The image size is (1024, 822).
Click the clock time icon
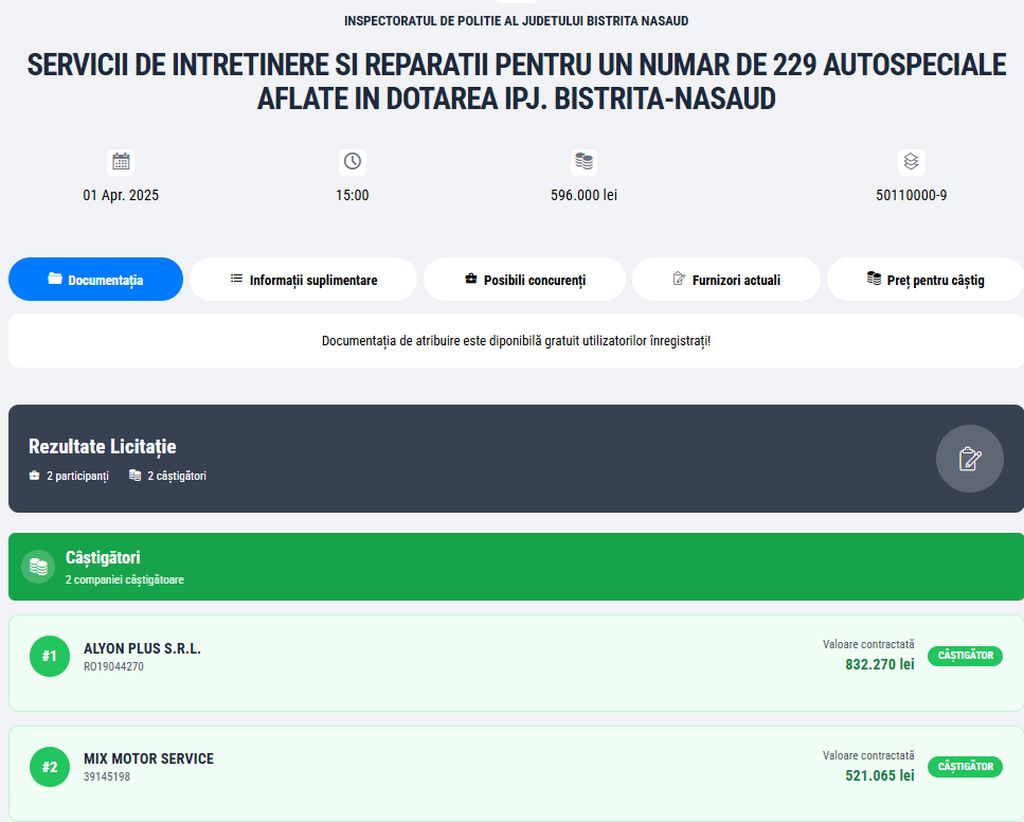pos(352,162)
